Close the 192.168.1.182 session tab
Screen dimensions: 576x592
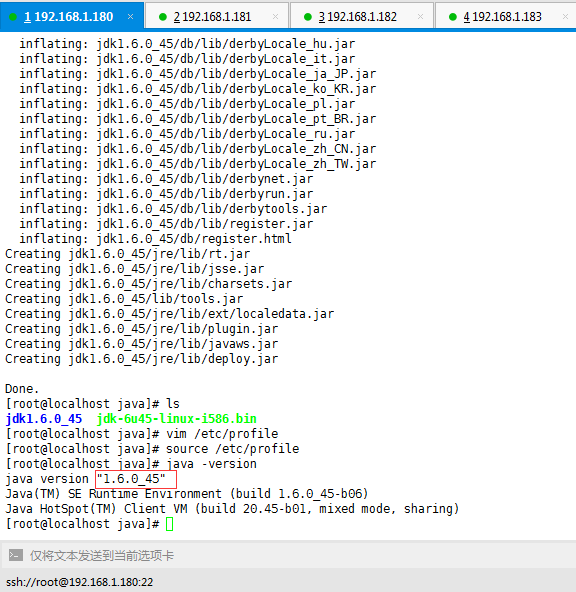420,17
